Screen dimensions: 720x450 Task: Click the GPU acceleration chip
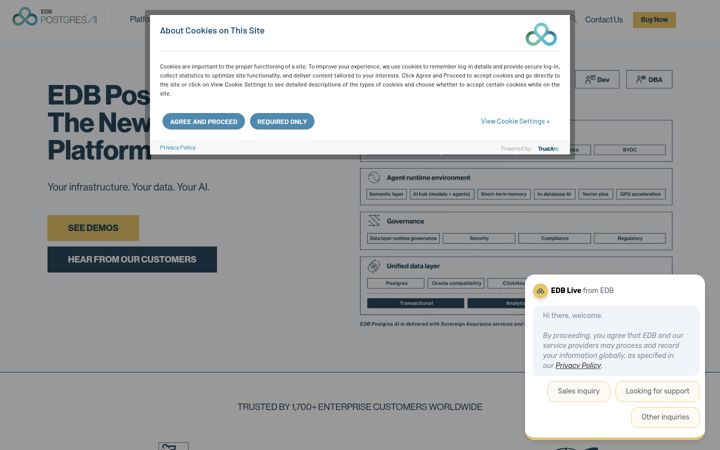tap(641, 194)
